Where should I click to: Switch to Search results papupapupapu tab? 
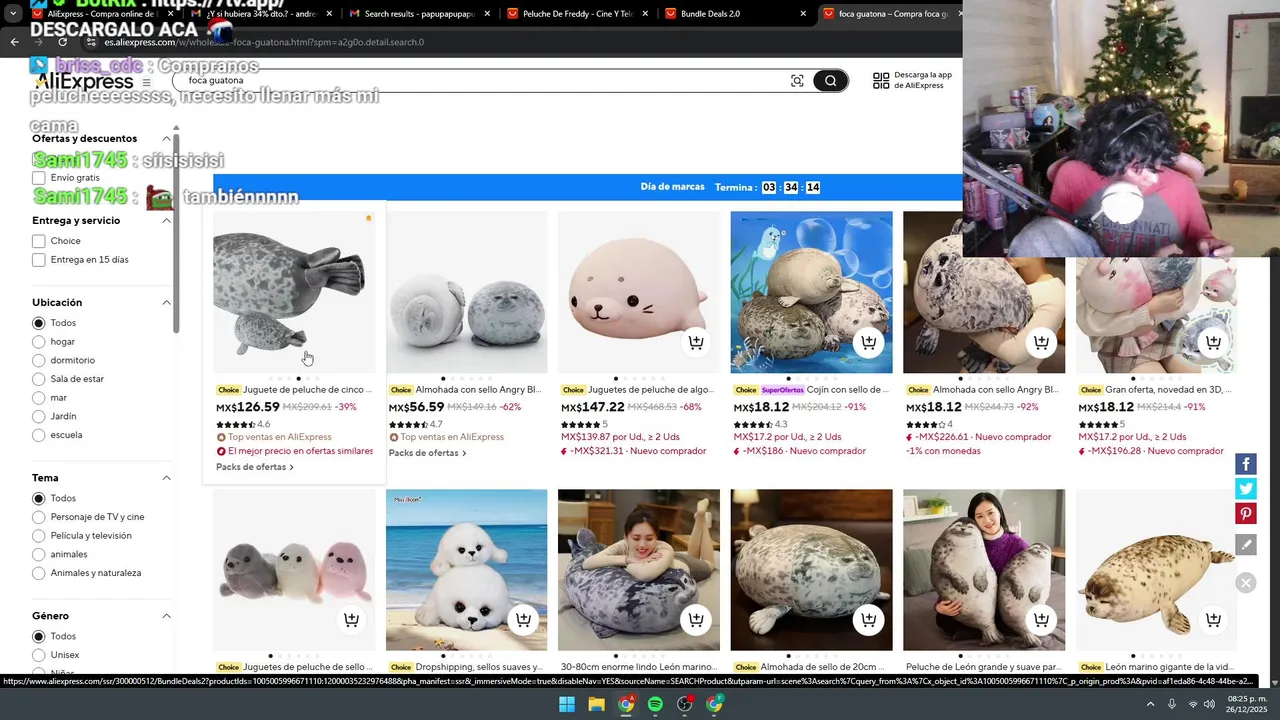point(420,14)
